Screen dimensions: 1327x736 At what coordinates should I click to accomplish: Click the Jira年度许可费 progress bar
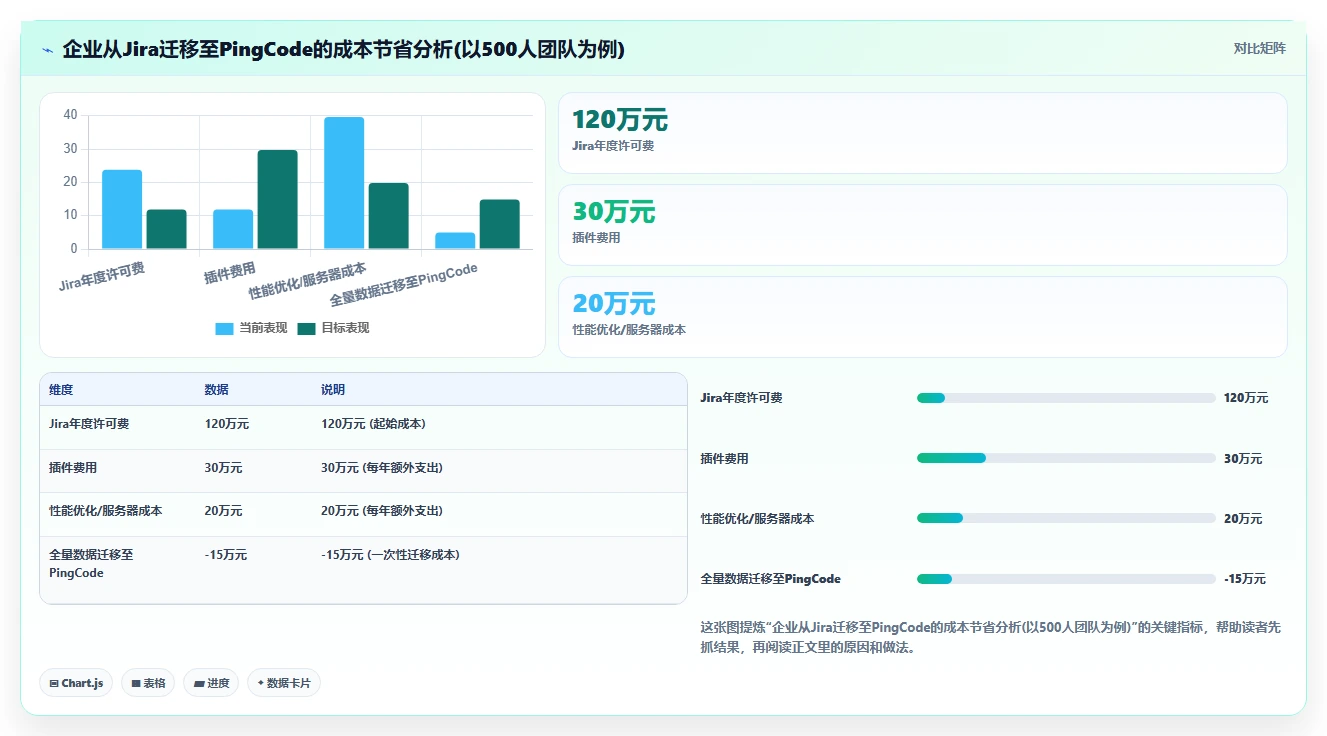coord(1066,398)
